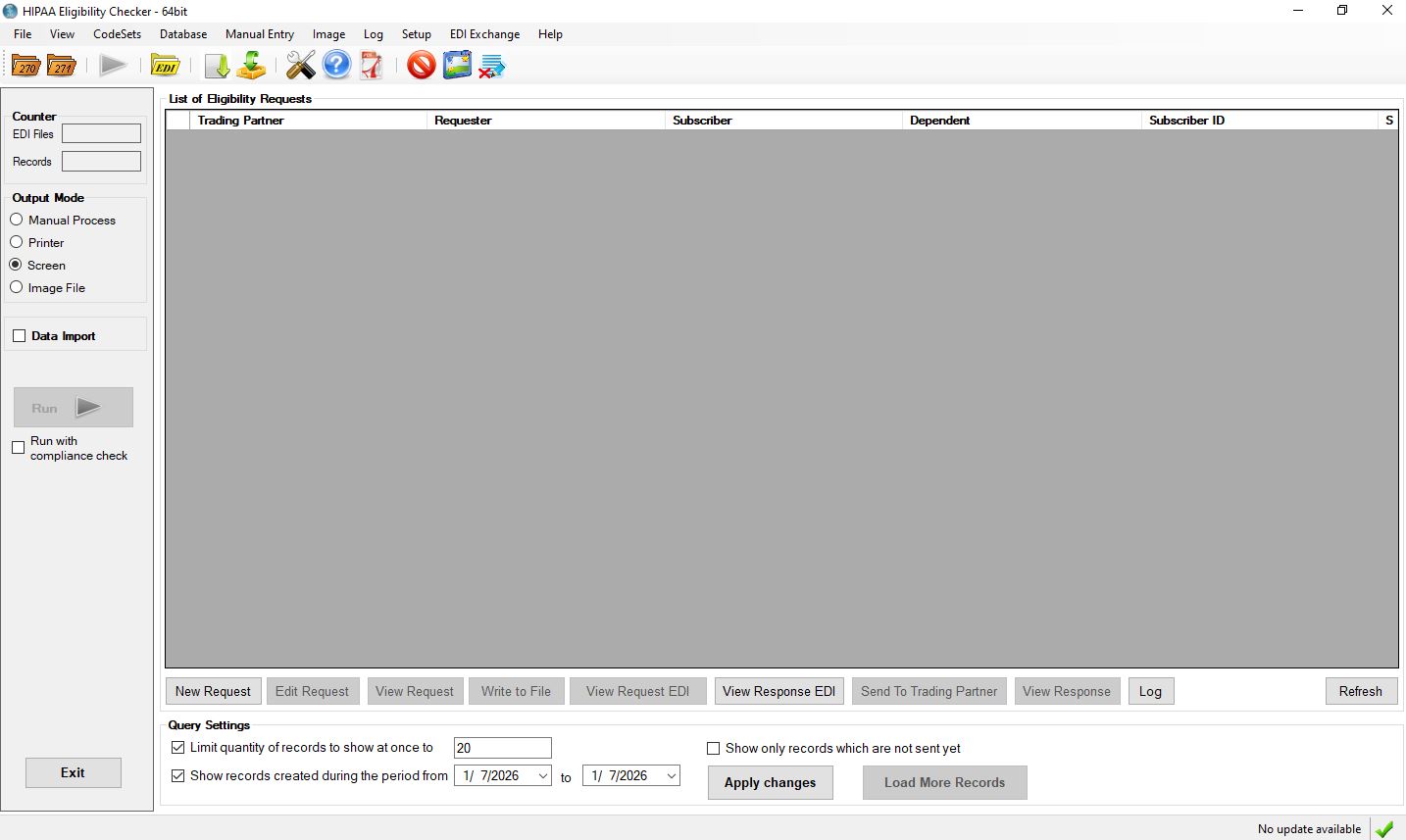Click the Records counter field
The height and width of the screenshot is (840, 1406).
(x=102, y=162)
